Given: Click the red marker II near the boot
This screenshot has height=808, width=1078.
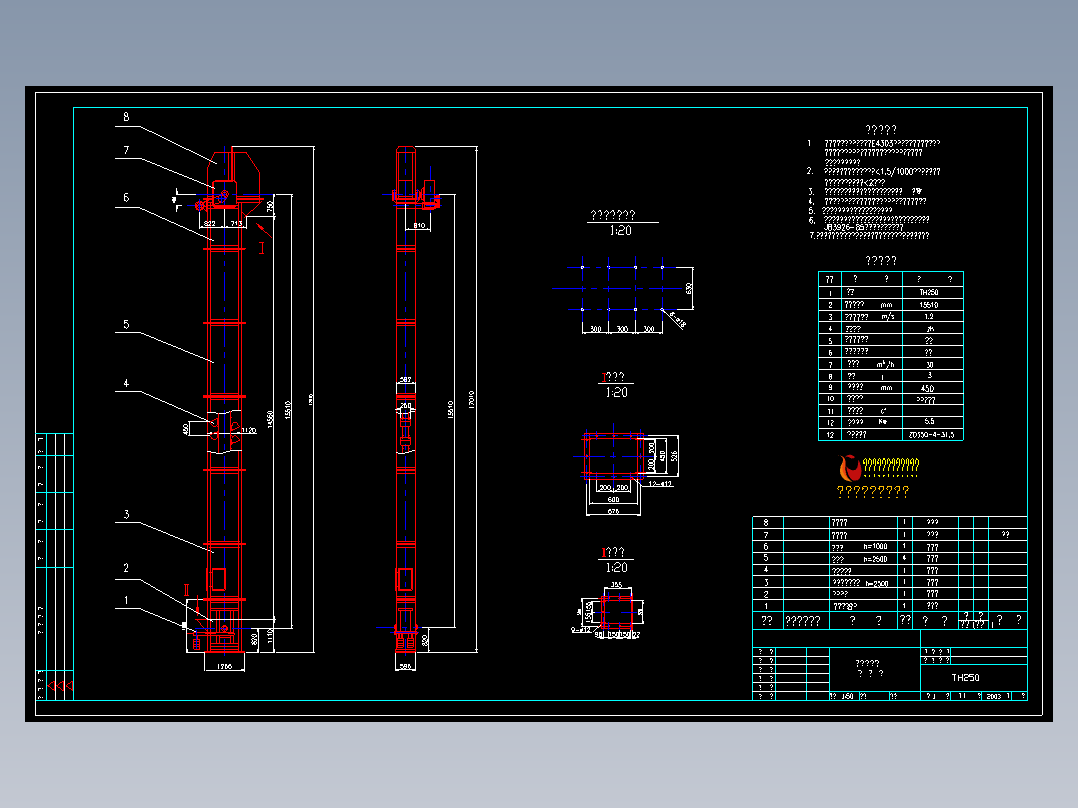Looking at the screenshot, I should pyautogui.click(x=186, y=590).
